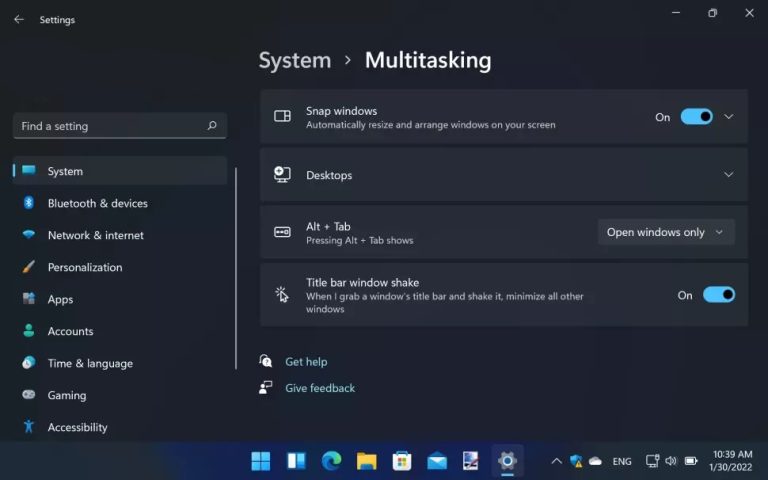Screen dimensions: 768x480
Task: Click the Find a setting search box
Action: point(110,126)
